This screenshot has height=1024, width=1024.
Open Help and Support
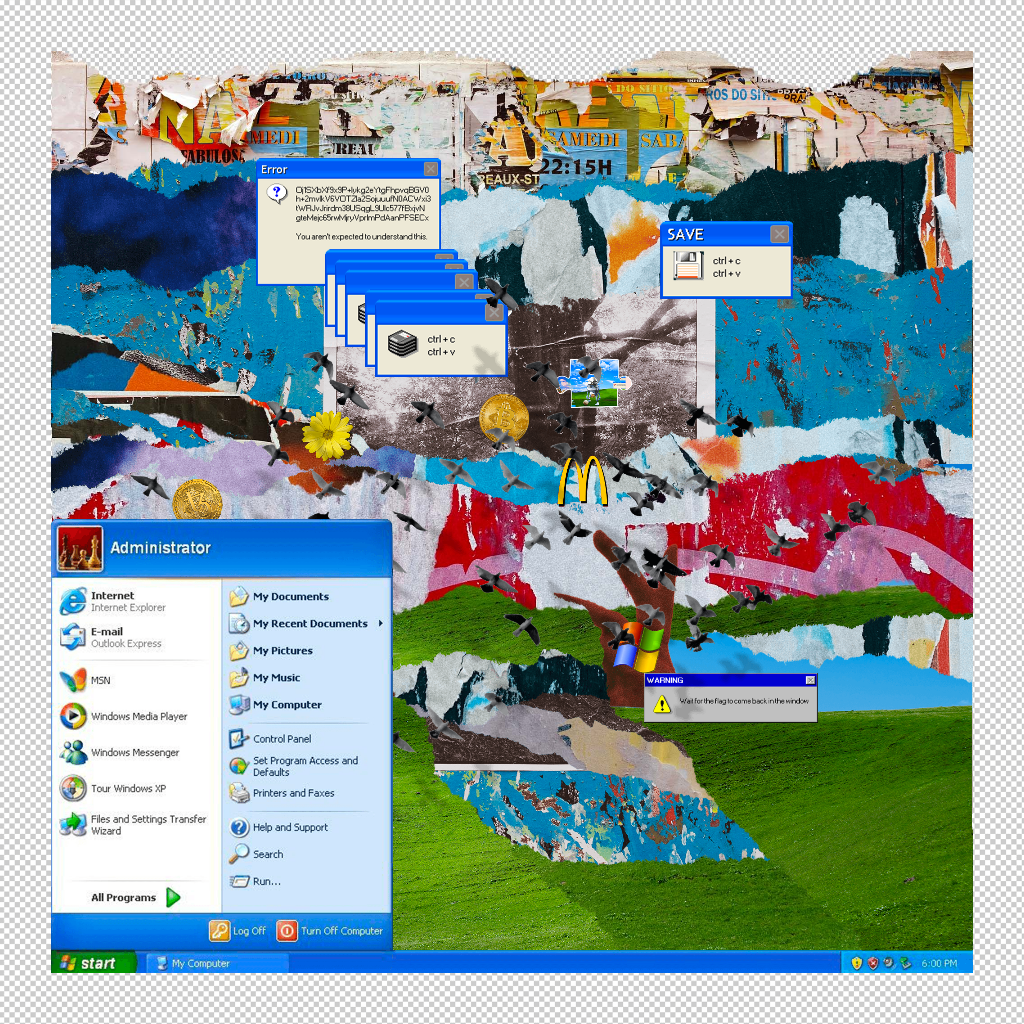pos(279,827)
